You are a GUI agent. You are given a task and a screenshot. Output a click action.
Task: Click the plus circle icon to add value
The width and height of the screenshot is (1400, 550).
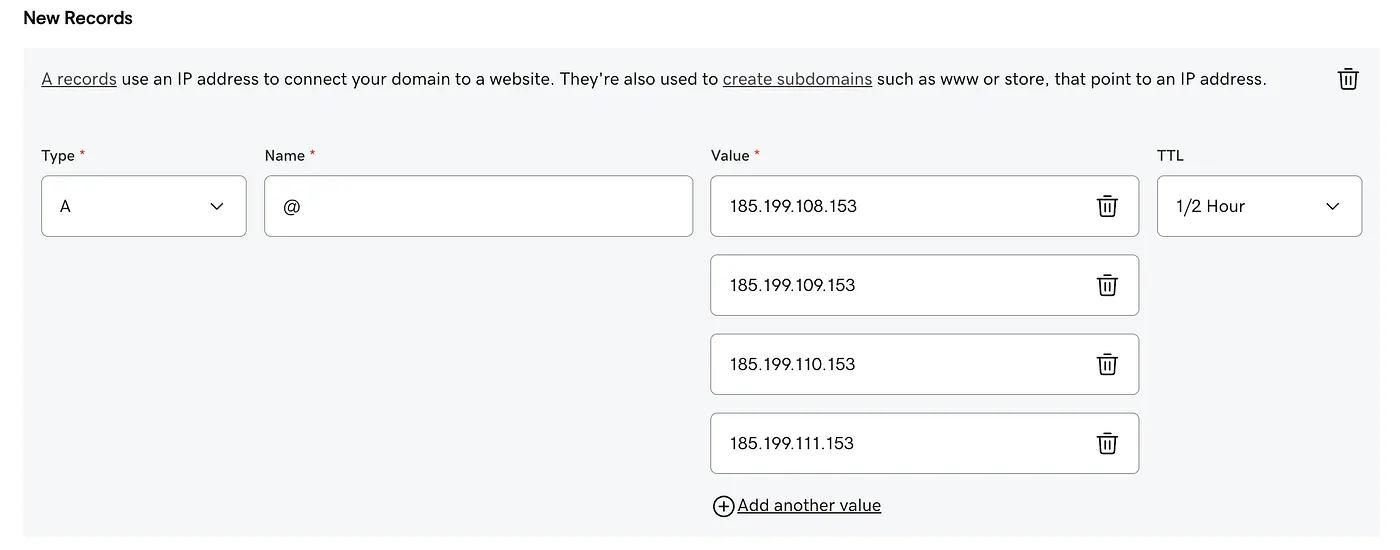click(723, 506)
